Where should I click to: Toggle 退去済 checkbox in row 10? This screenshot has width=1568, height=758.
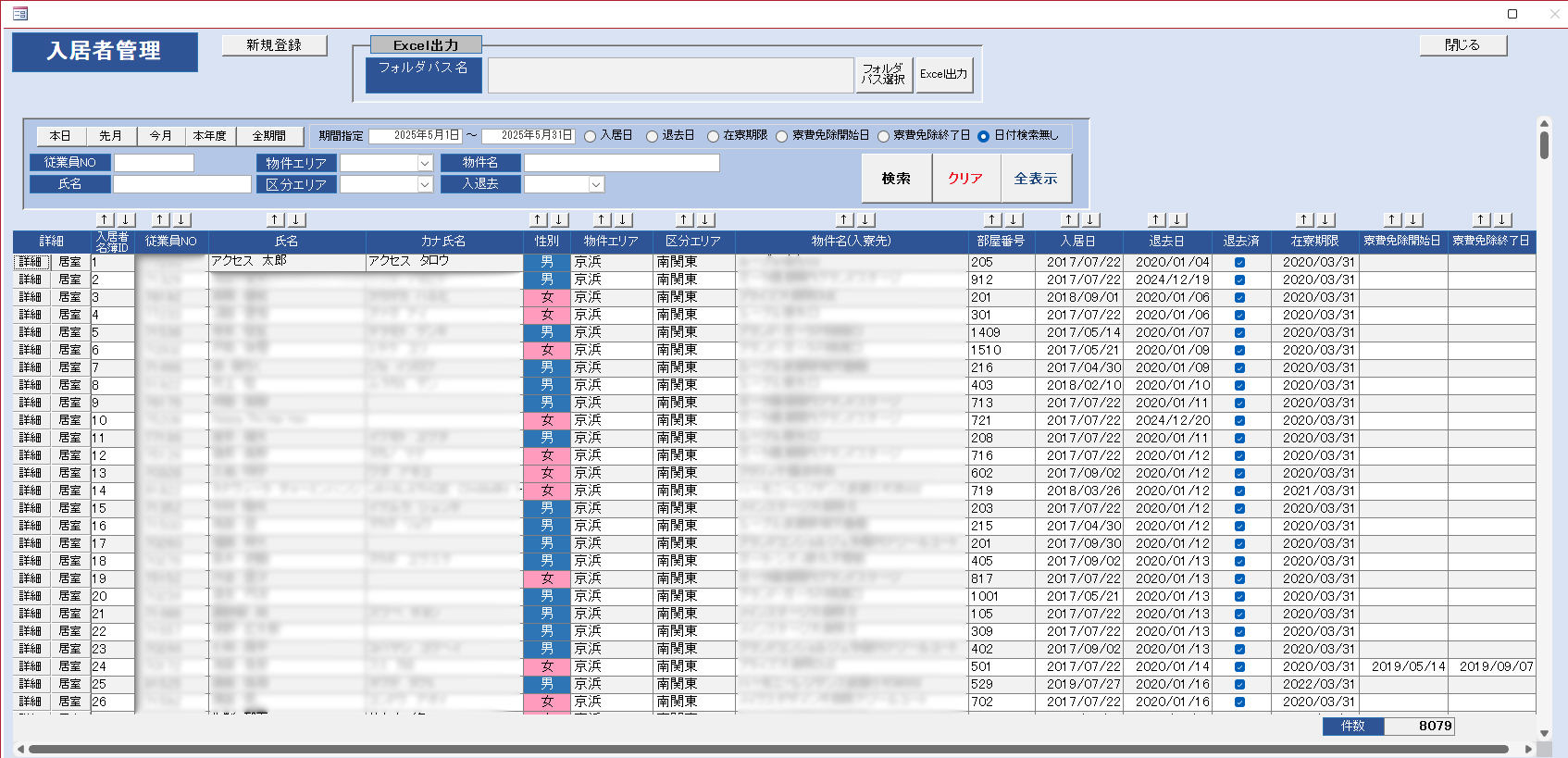point(1239,421)
